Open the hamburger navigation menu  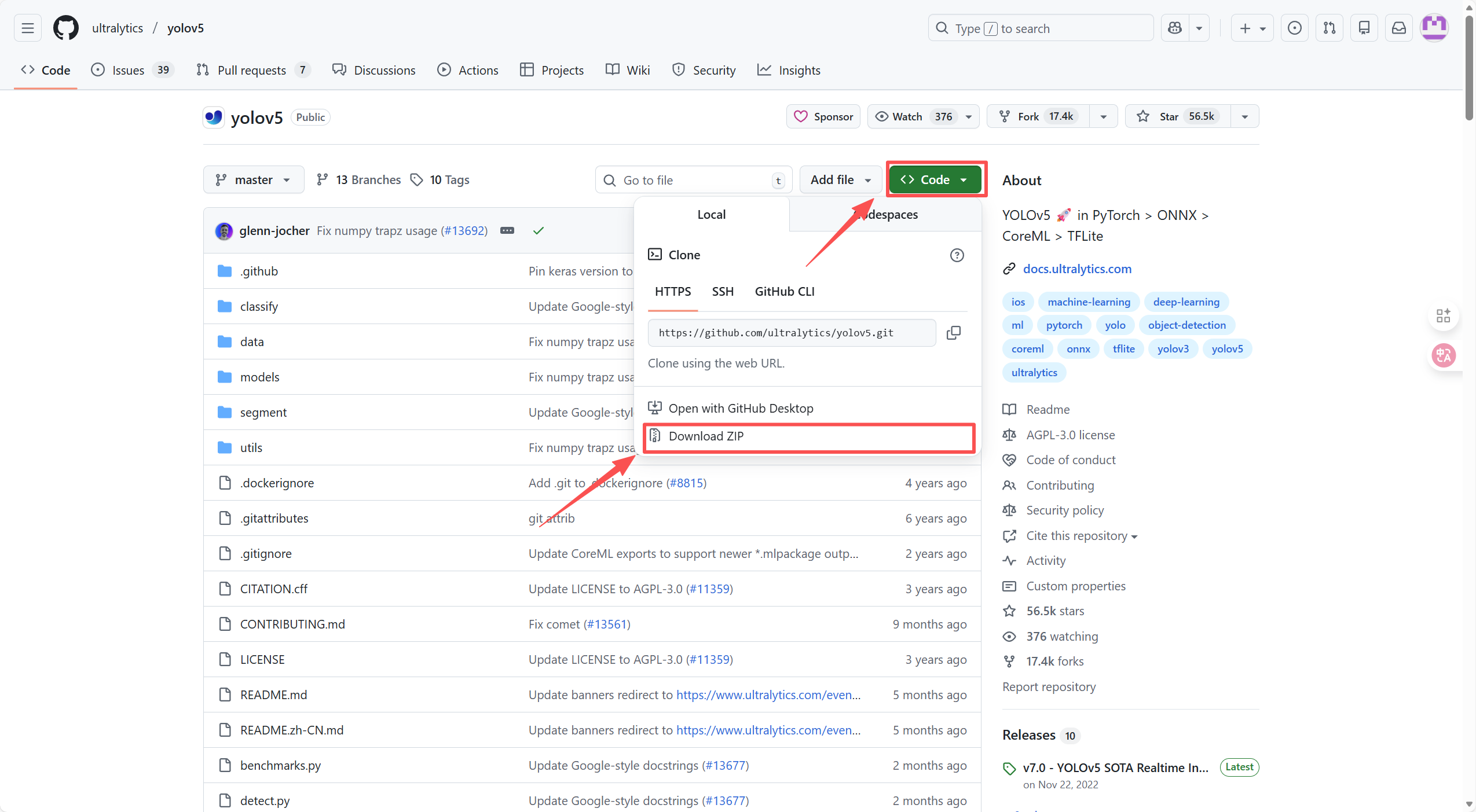click(x=28, y=28)
